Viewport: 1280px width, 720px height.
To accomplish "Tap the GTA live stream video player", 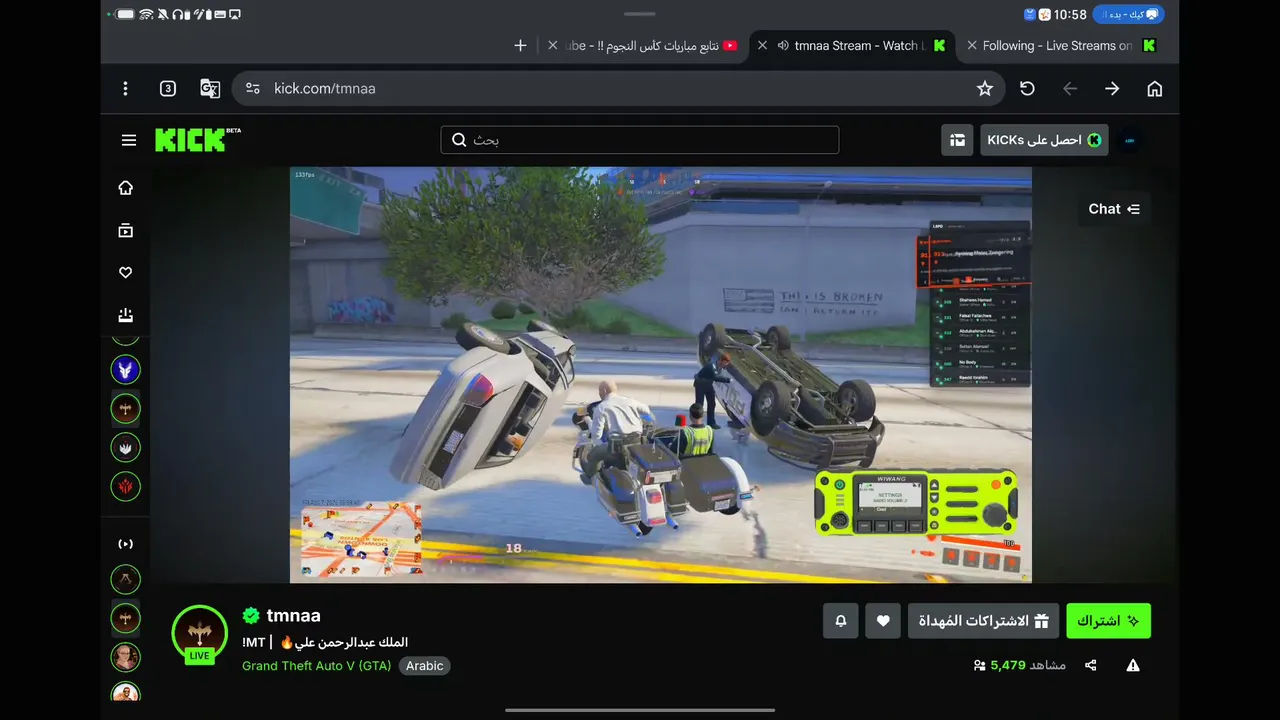I will (x=661, y=375).
